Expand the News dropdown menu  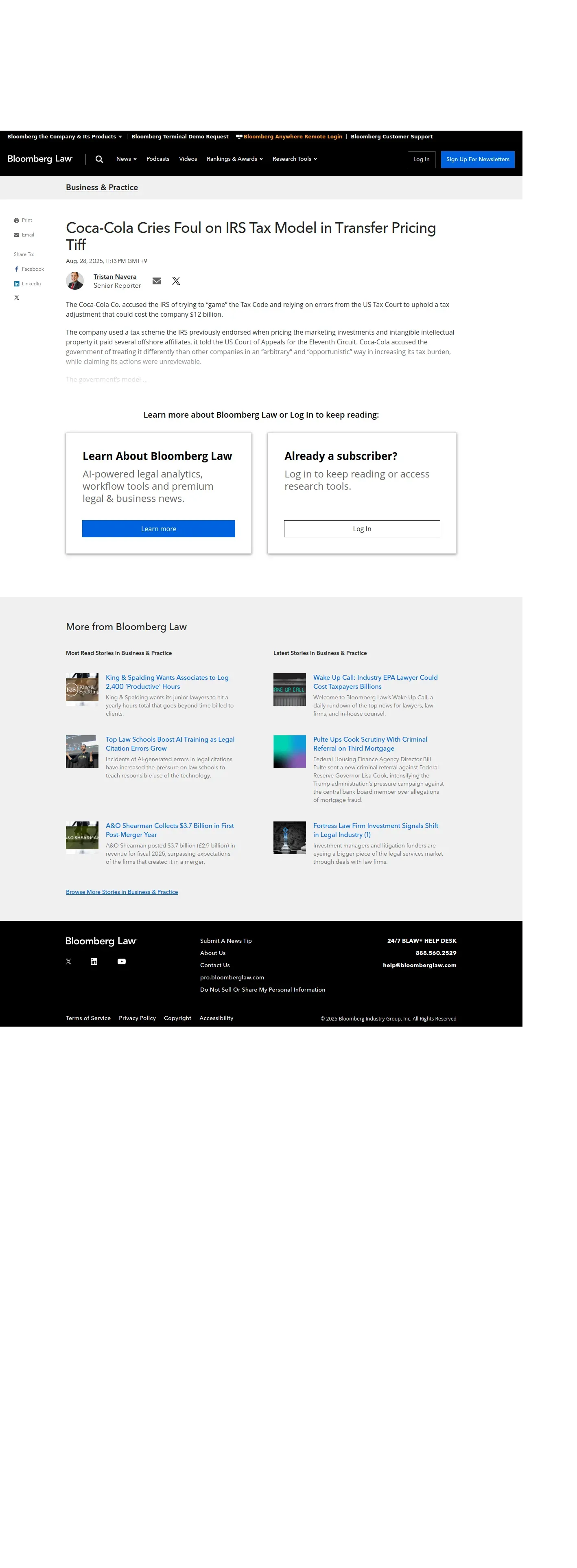point(126,159)
